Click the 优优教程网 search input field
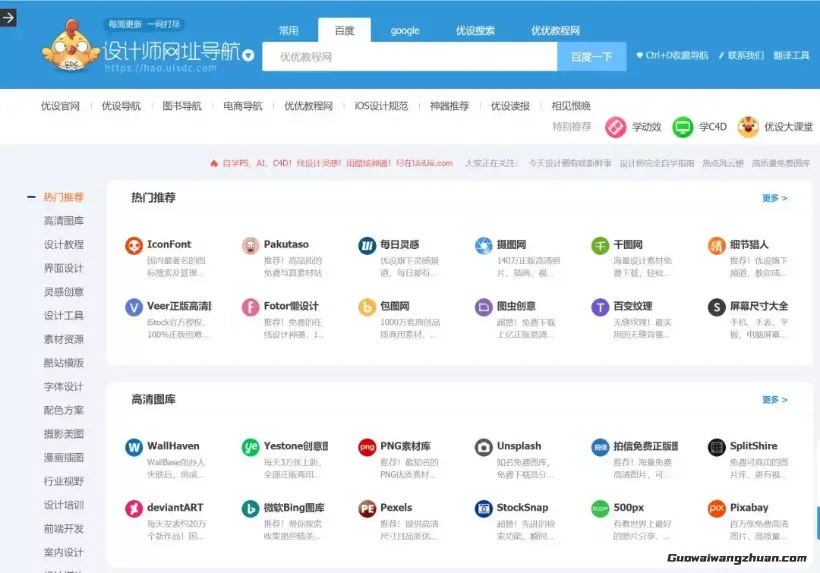 (x=409, y=56)
